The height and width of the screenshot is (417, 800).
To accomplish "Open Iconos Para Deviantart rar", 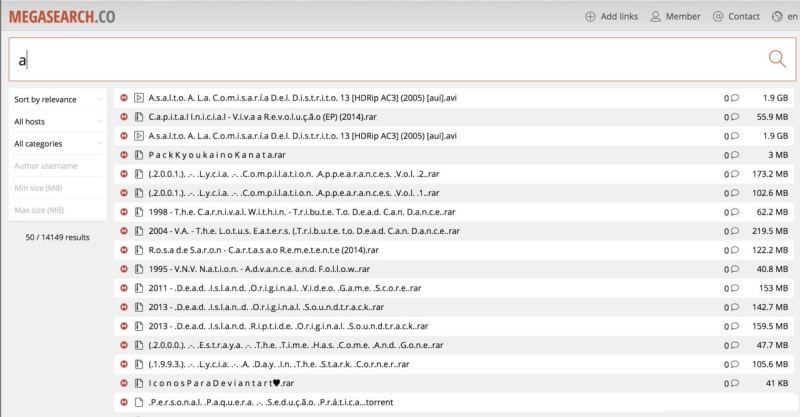I will tap(221, 383).
